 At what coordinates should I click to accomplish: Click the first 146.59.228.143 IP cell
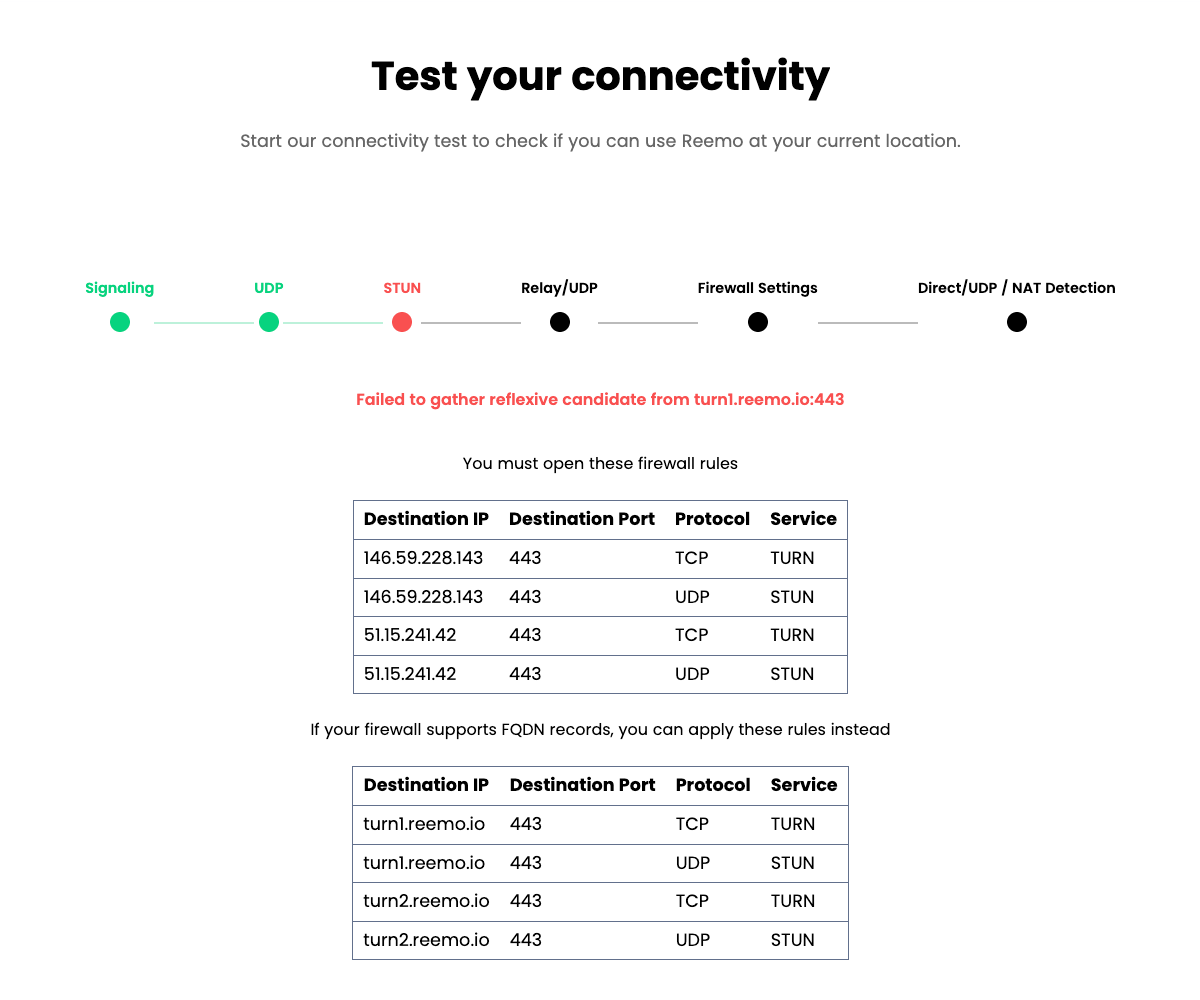423,558
